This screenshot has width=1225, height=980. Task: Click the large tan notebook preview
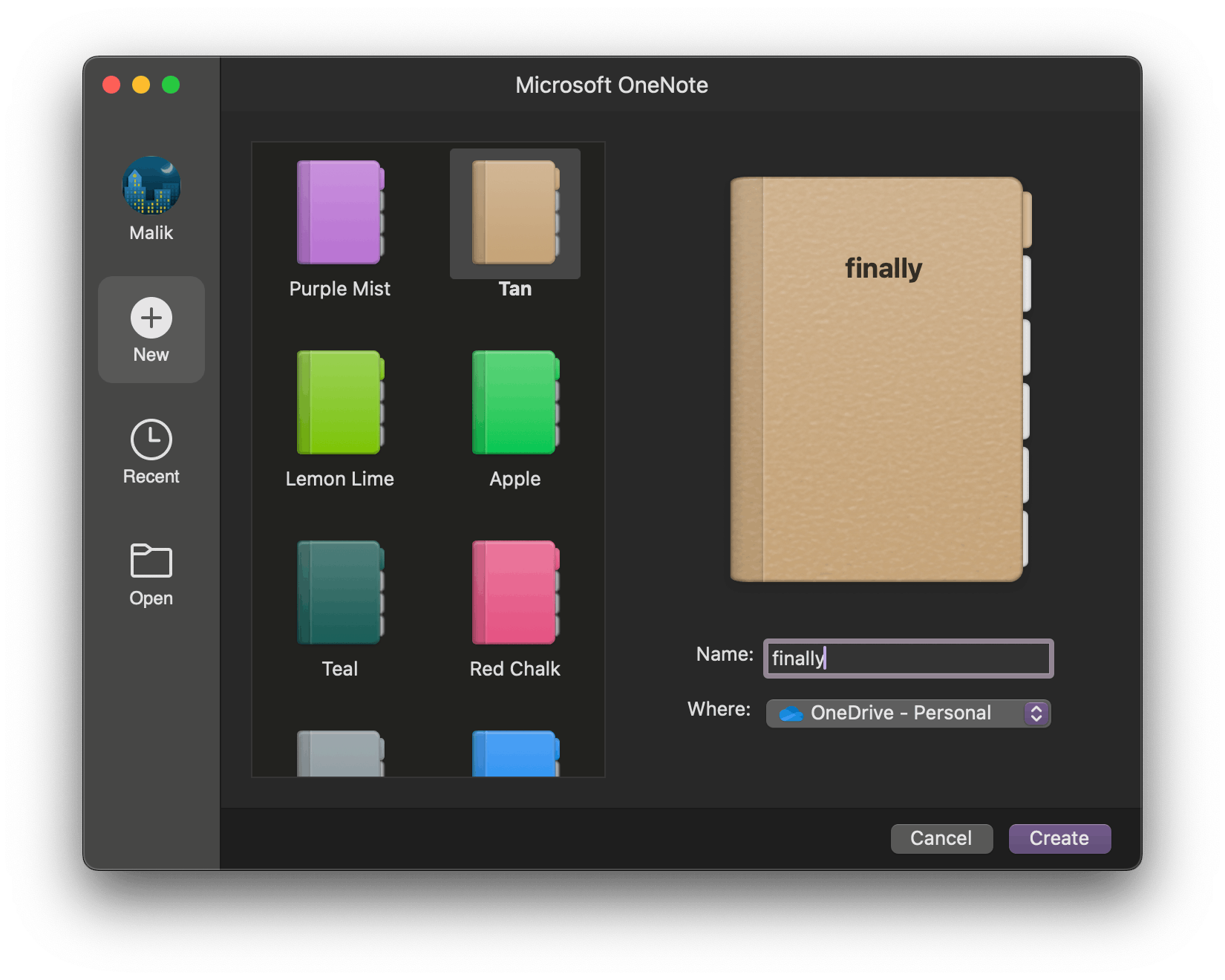(881, 379)
